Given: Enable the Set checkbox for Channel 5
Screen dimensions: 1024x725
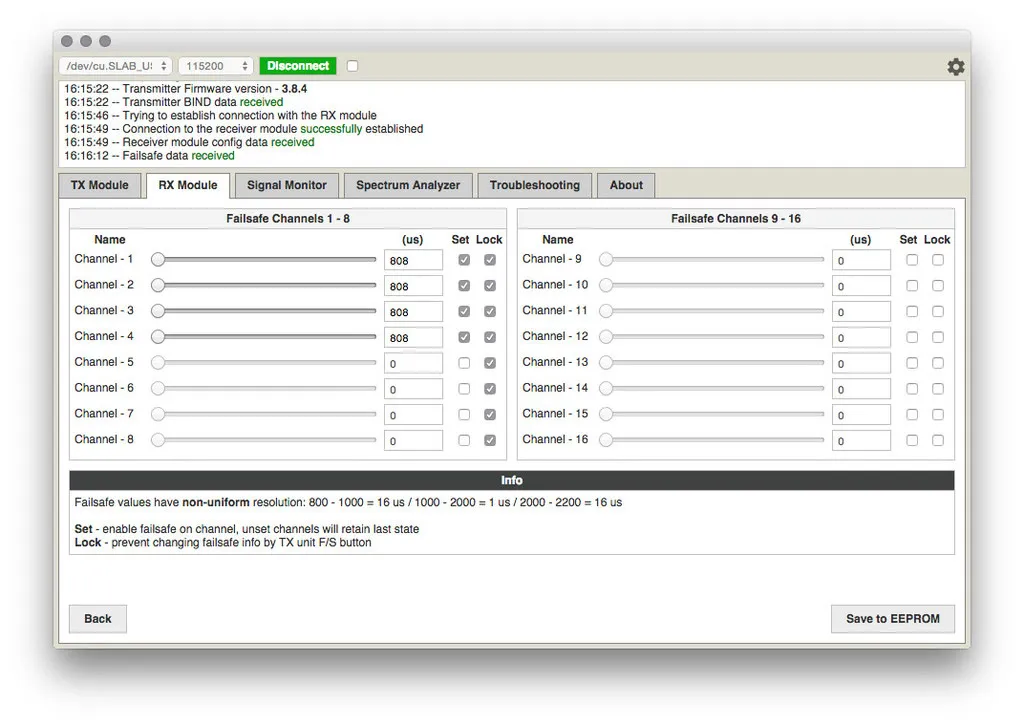Looking at the screenshot, I should (464, 363).
